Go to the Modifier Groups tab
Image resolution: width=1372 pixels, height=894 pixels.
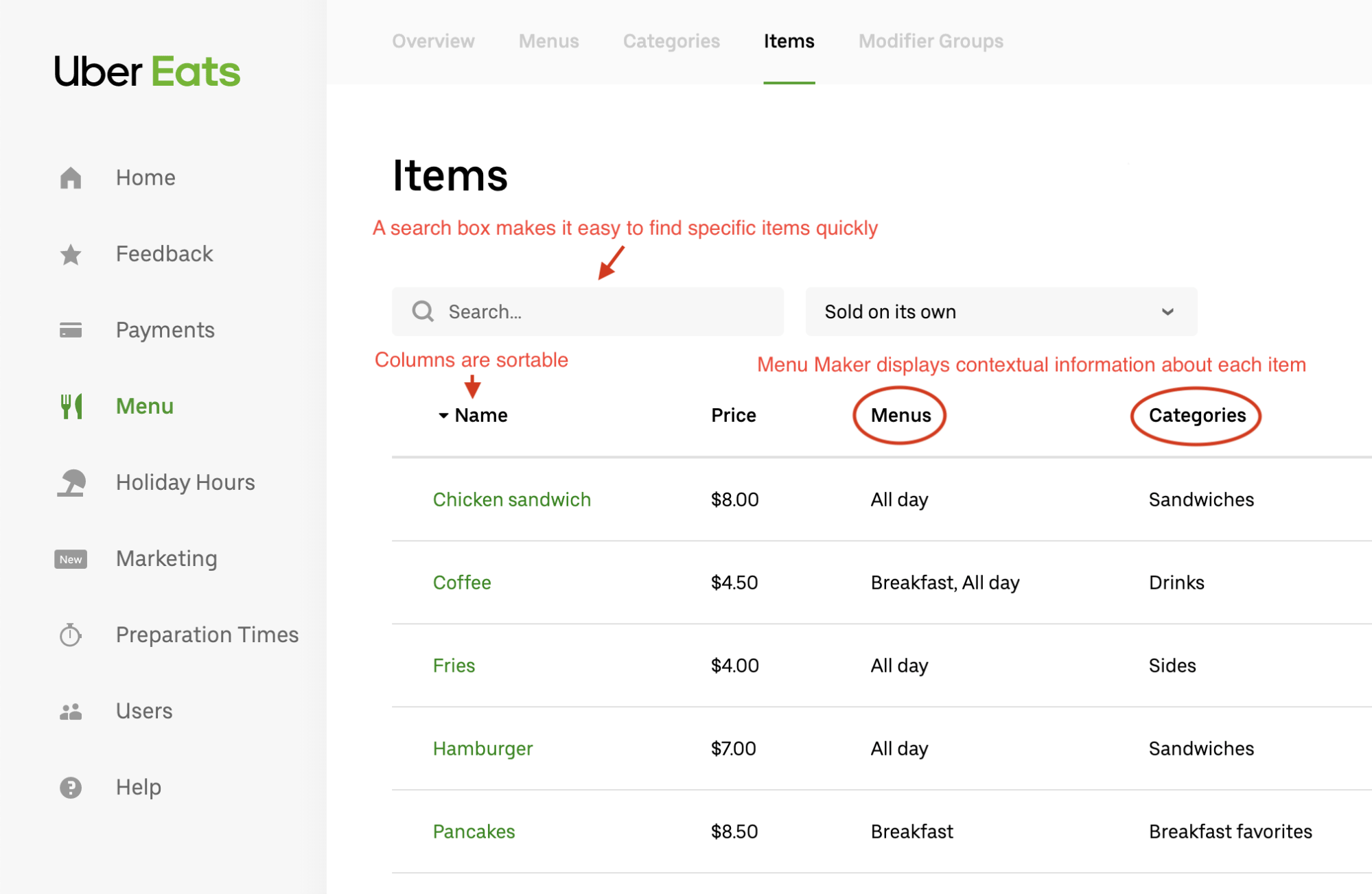(931, 41)
